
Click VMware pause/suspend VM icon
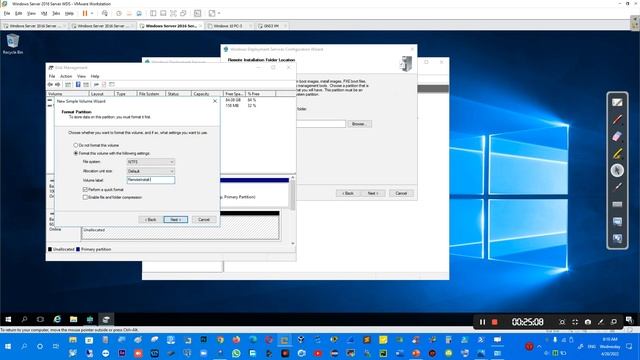(85, 13)
